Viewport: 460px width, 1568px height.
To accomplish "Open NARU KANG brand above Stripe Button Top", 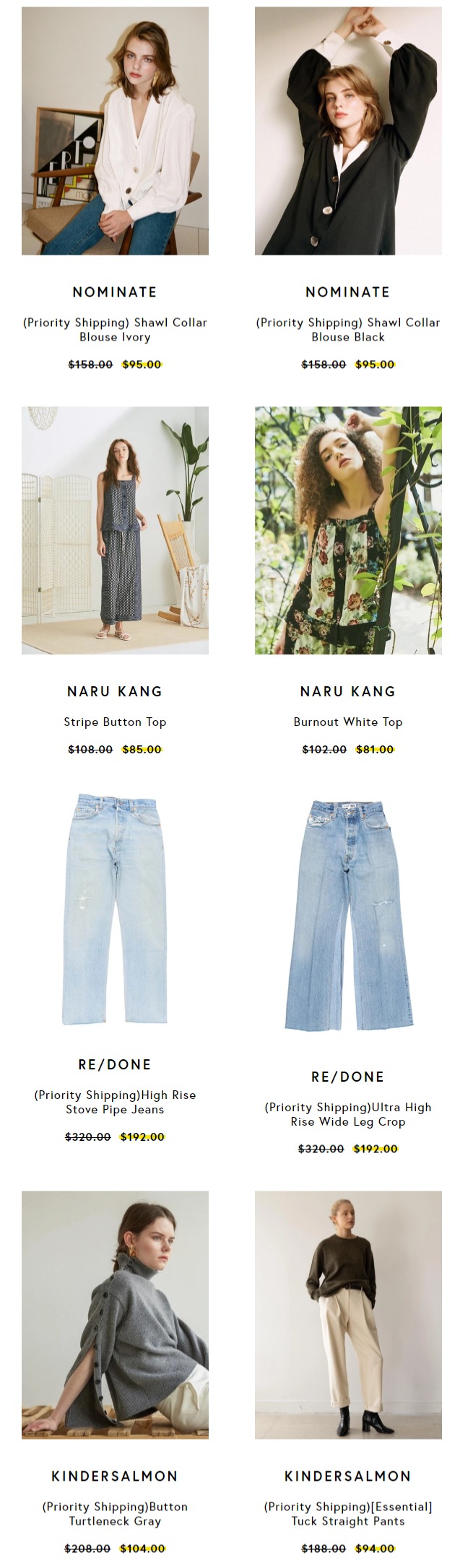I will tap(115, 691).
